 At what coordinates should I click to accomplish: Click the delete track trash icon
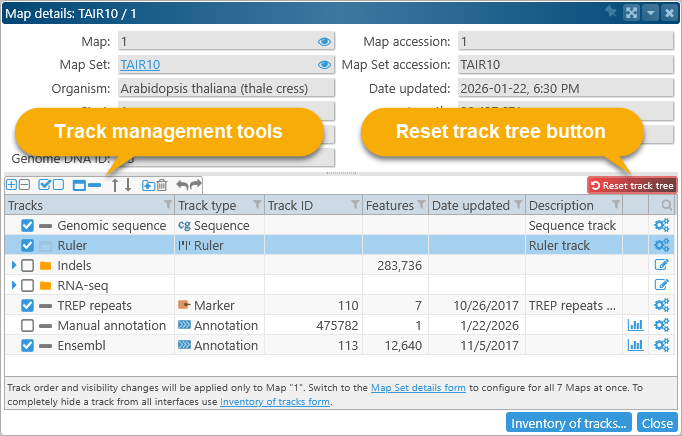[x=162, y=185]
